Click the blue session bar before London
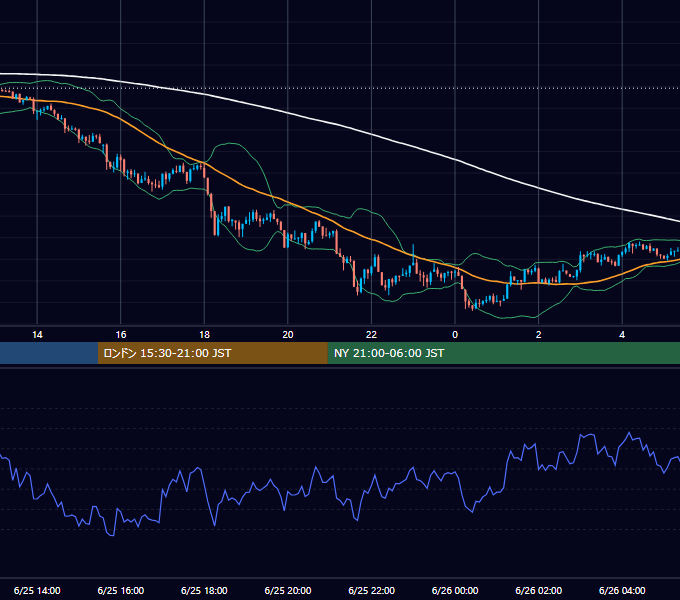 (x=49, y=353)
